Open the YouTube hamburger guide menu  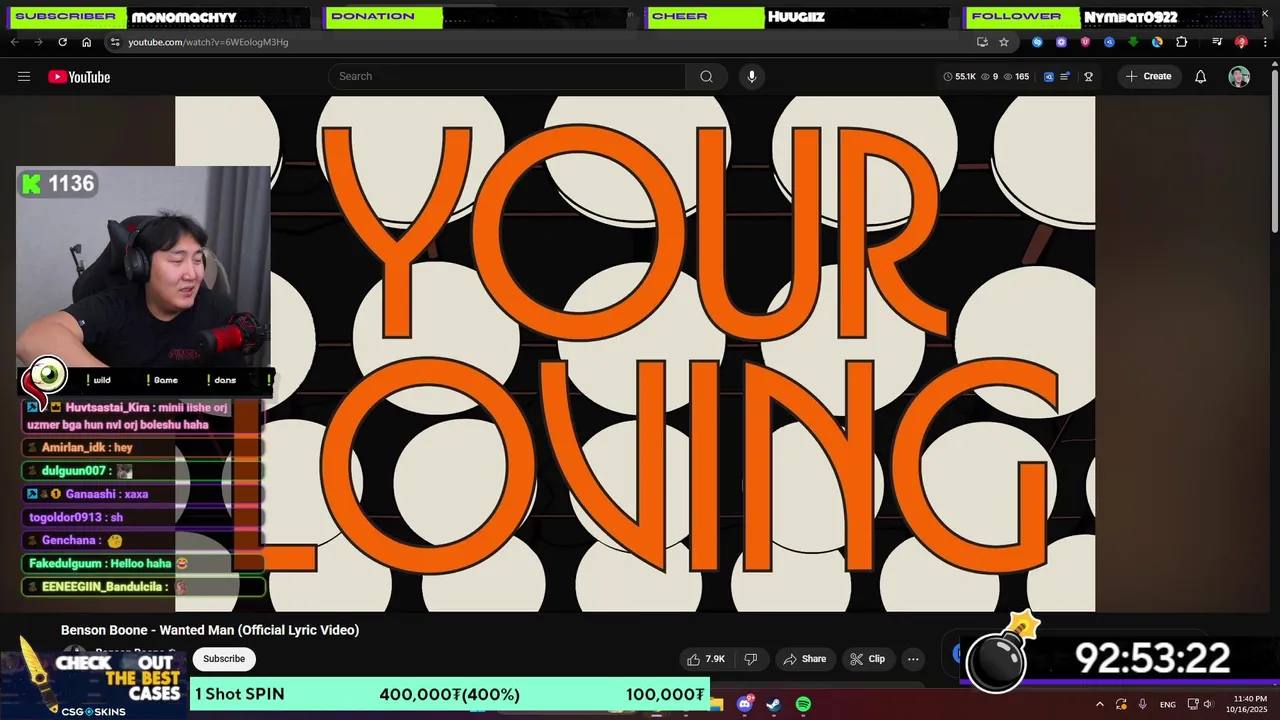pyautogui.click(x=24, y=77)
